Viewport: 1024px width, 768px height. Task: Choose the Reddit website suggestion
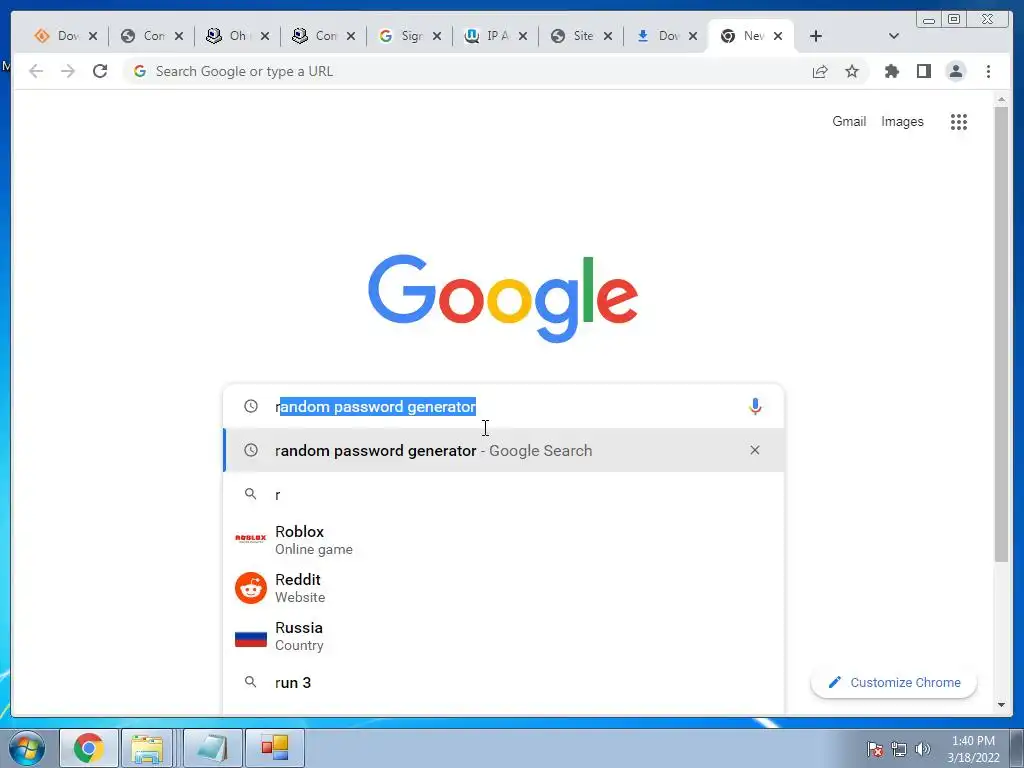pyautogui.click(x=504, y=588)
